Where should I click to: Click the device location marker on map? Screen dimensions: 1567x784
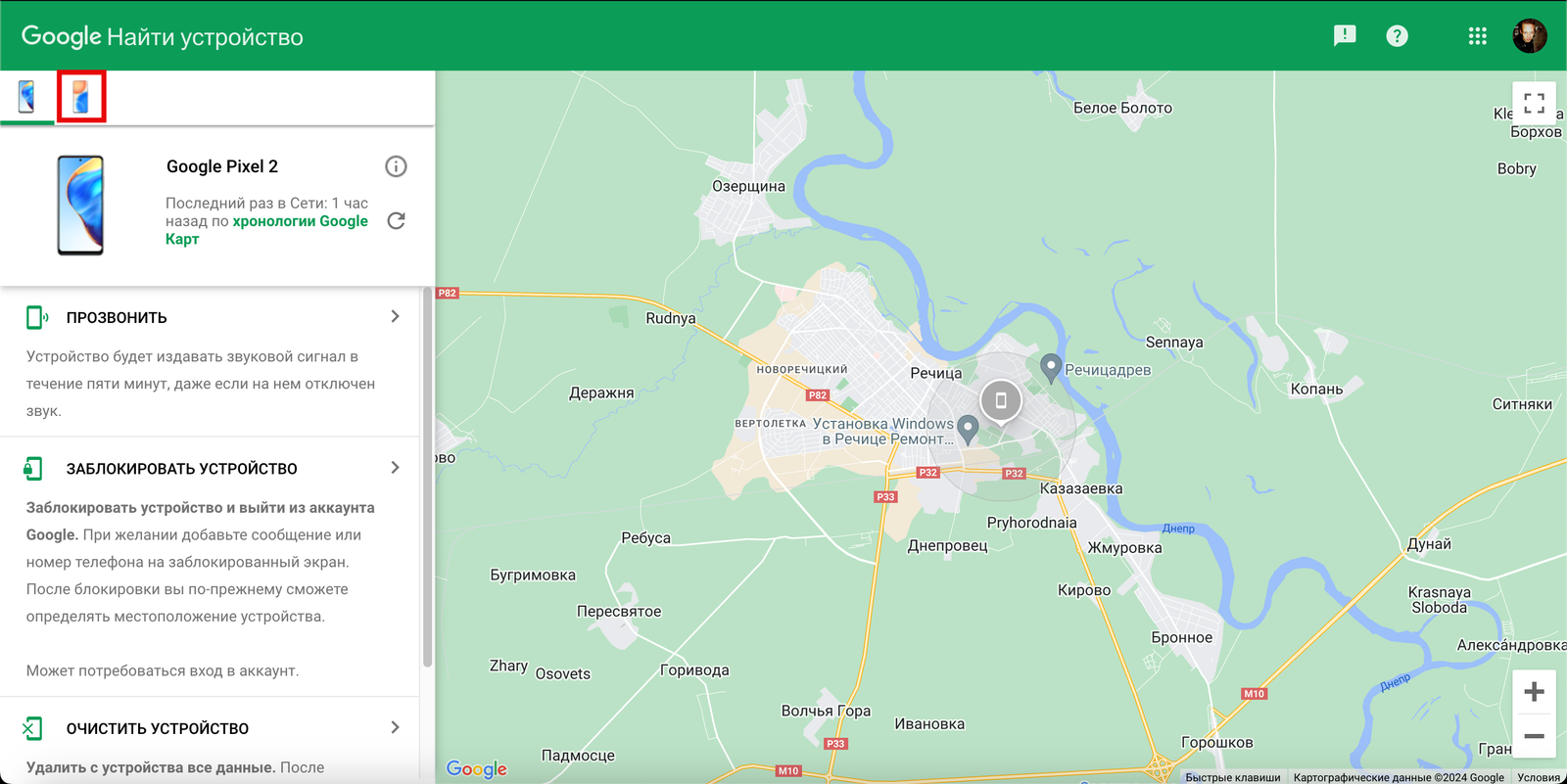tap(1001, 400)
